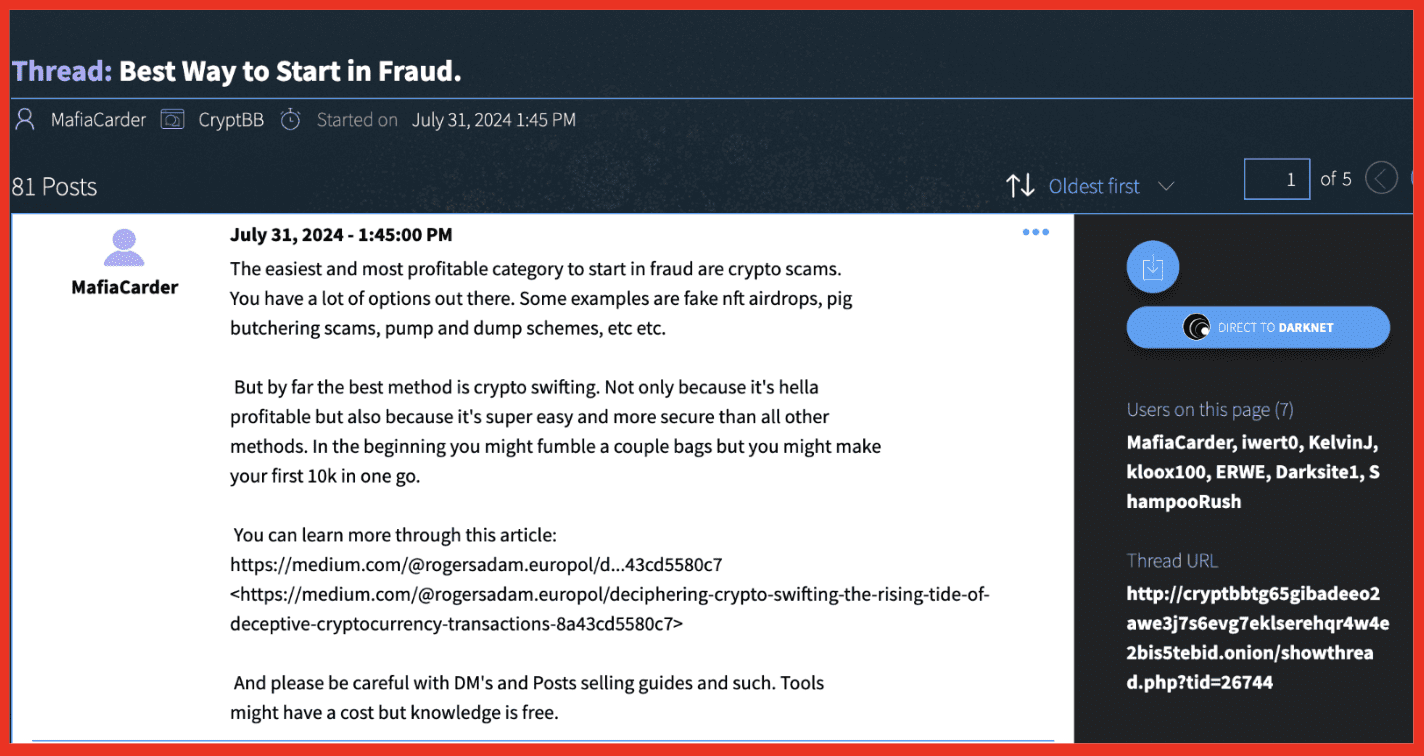Expand the Oldest first sort dropdown
This screenshot has height=756, width=1424.
[1110, 186]
